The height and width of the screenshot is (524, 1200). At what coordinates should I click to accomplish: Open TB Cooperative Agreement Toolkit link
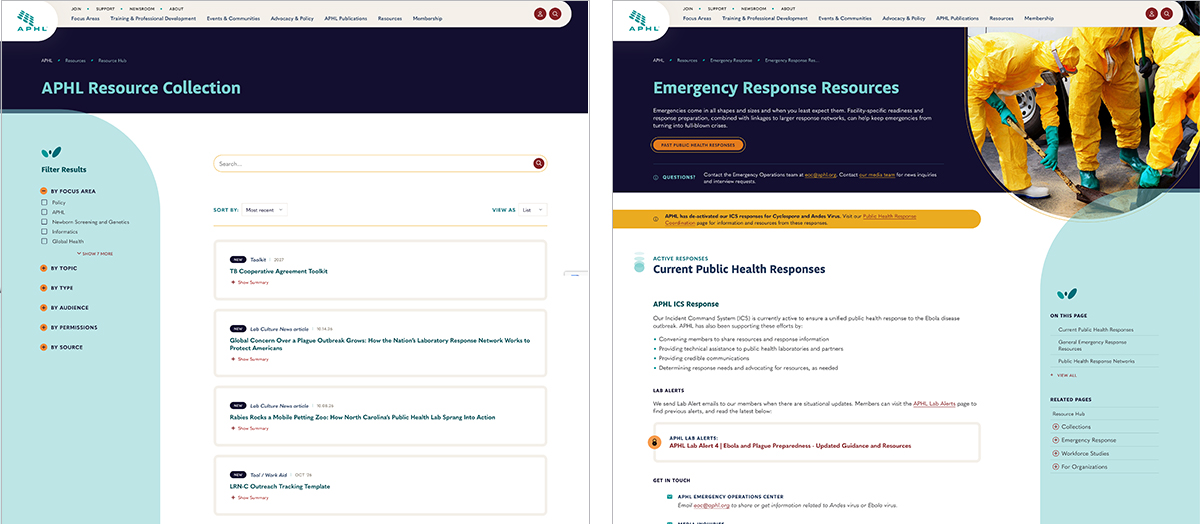pos(279,271)
